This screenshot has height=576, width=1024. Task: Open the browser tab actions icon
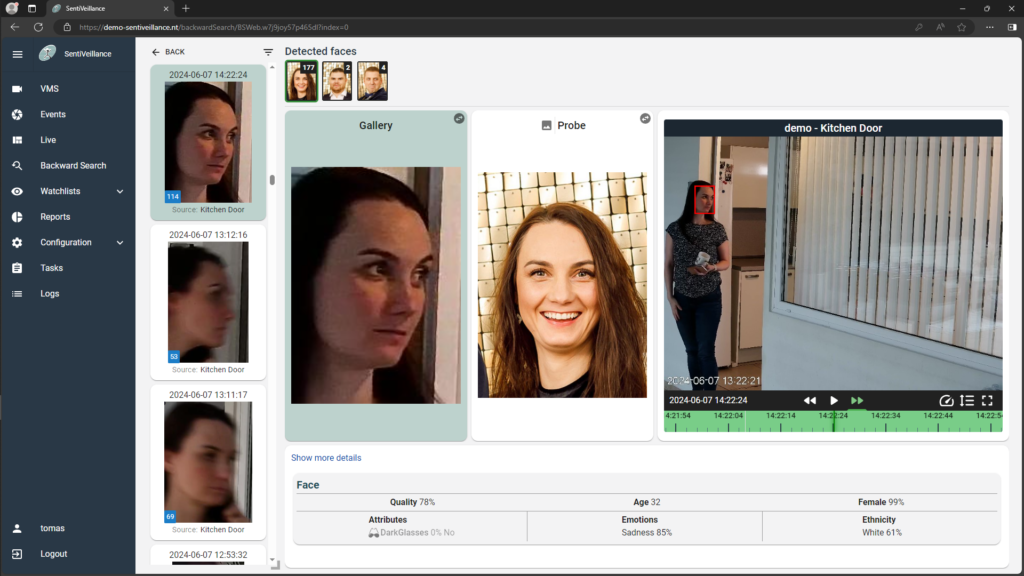pos(31,8)
